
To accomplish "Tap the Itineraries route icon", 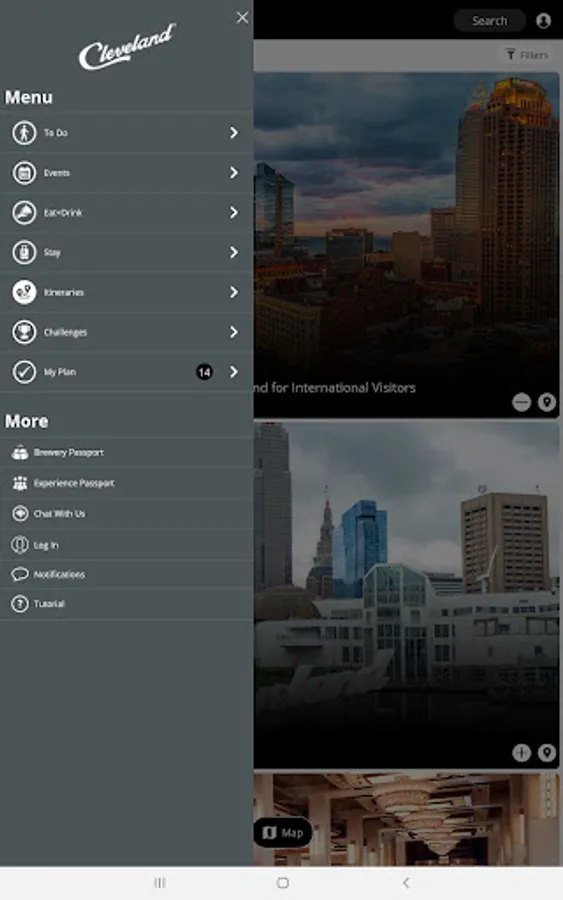I will (x=24, y=292).
